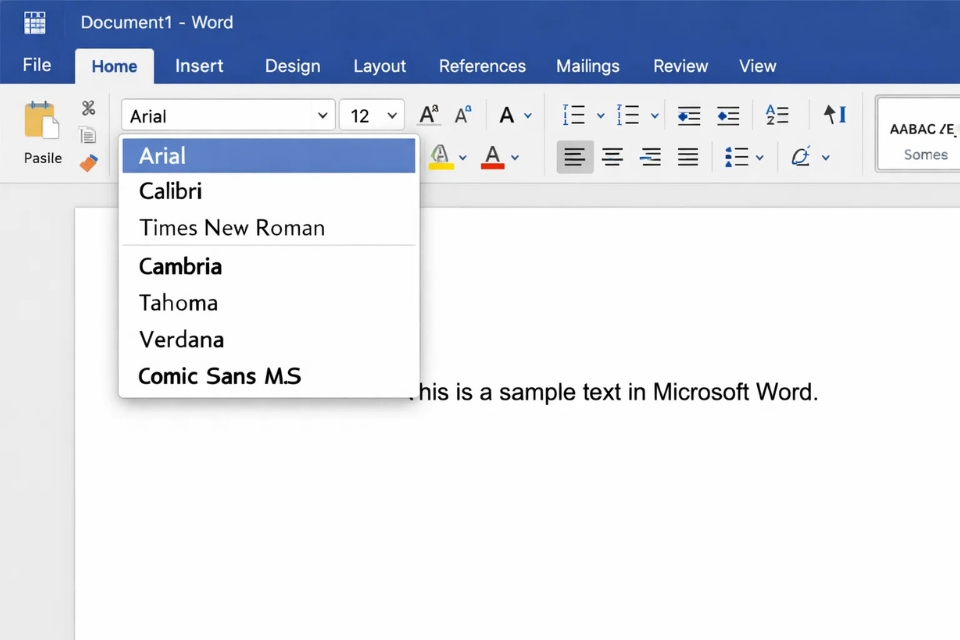Cut selected text with the scissors icon
The width and height of the screenshot is (960, 640).
[x=88, y=107]
